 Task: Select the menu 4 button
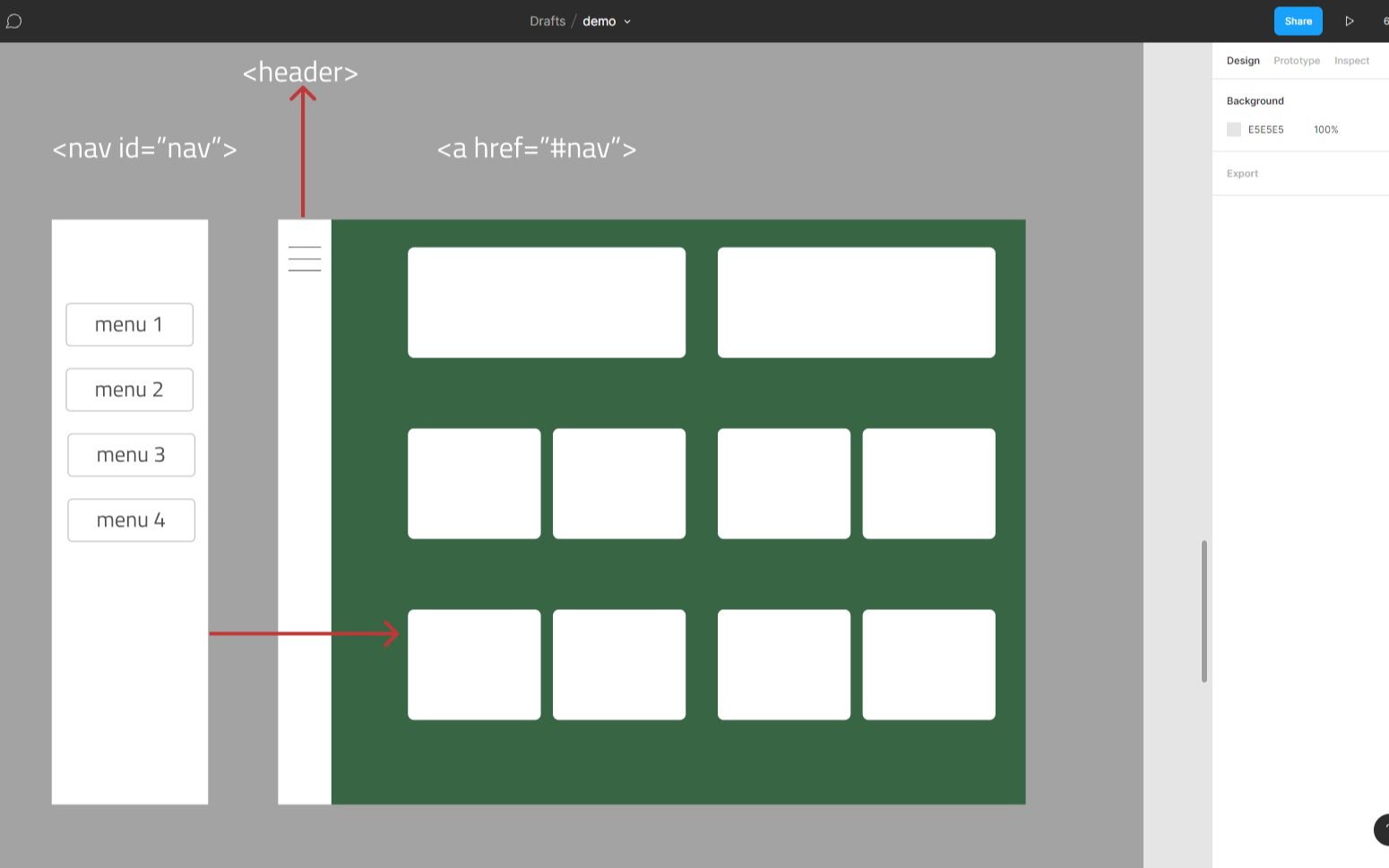click(131, 520)
